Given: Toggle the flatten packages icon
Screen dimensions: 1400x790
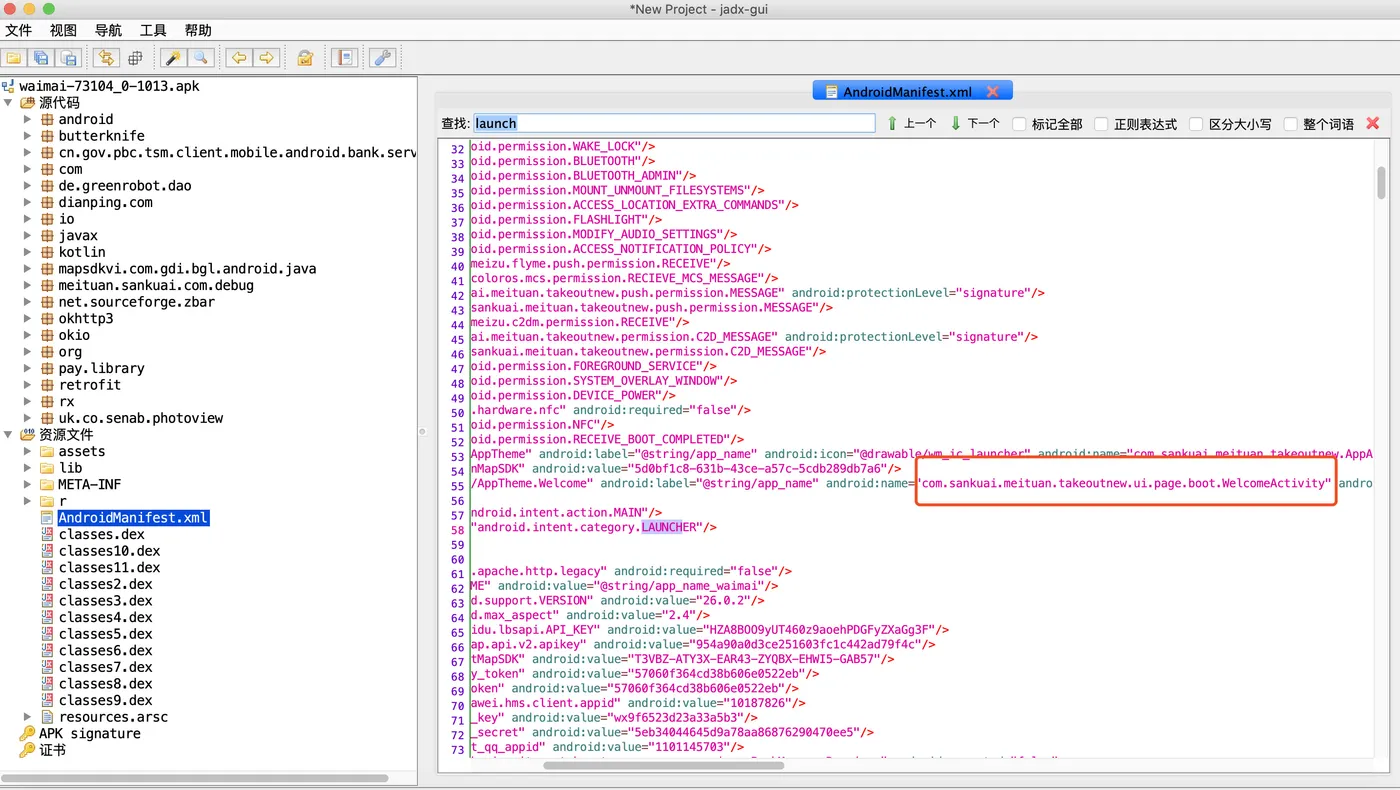Looking at the screenshot, I should [x=135, y=58].
